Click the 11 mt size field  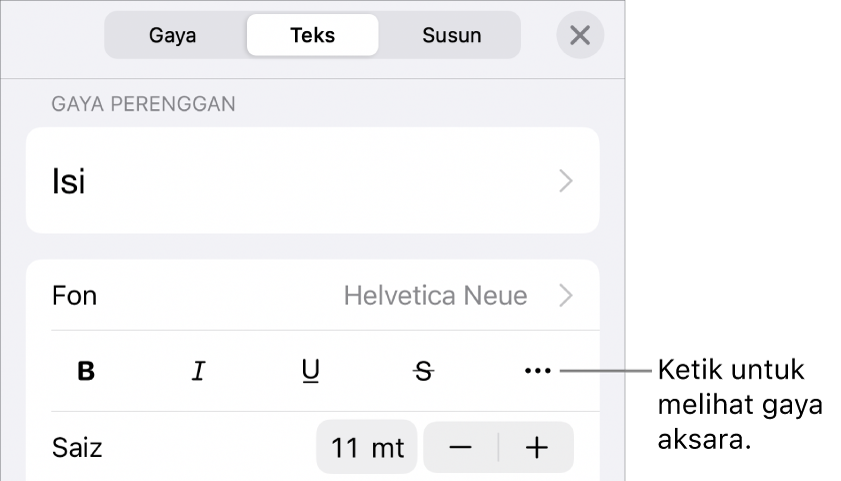[367, 447]
